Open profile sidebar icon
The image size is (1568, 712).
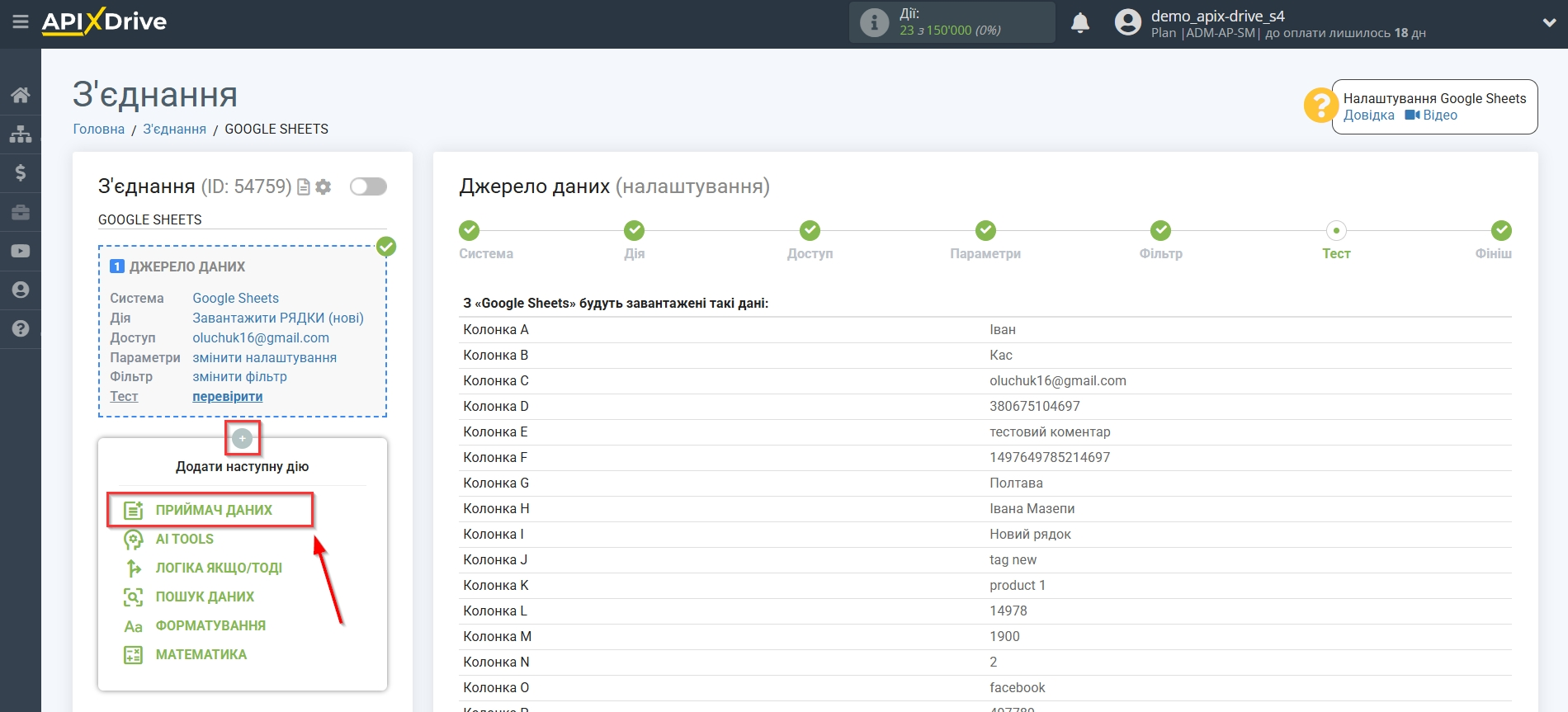(x=21, y=290)
